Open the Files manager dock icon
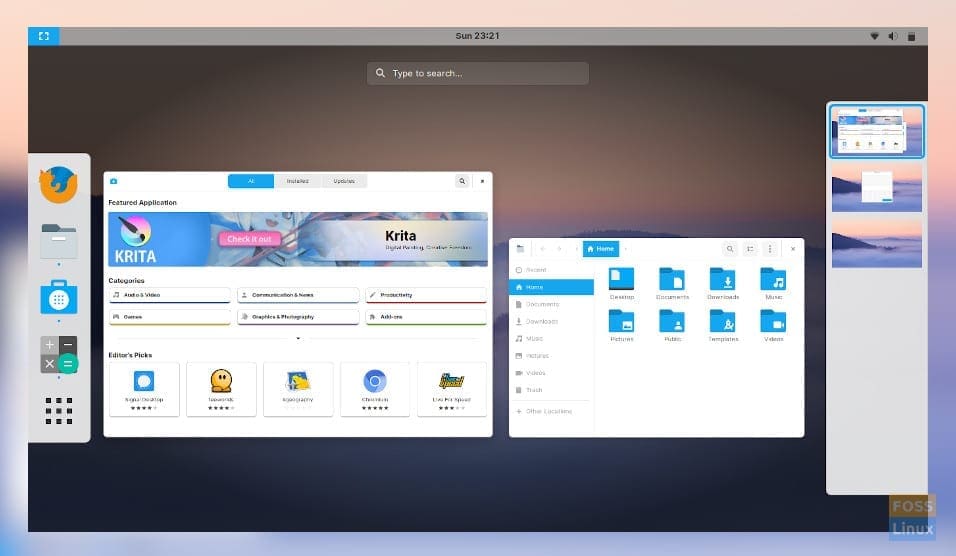The height and width of the screenshot is (556, 956). [59, 241]
